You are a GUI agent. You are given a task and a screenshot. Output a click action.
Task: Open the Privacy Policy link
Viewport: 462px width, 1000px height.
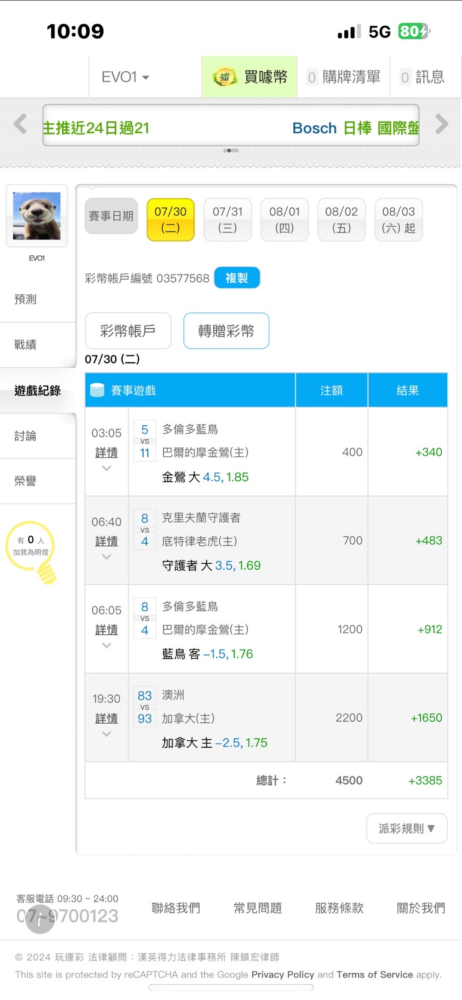283,974
